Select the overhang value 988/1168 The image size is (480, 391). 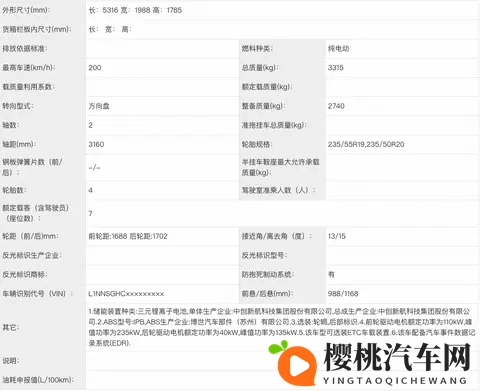tap(343, 294)
